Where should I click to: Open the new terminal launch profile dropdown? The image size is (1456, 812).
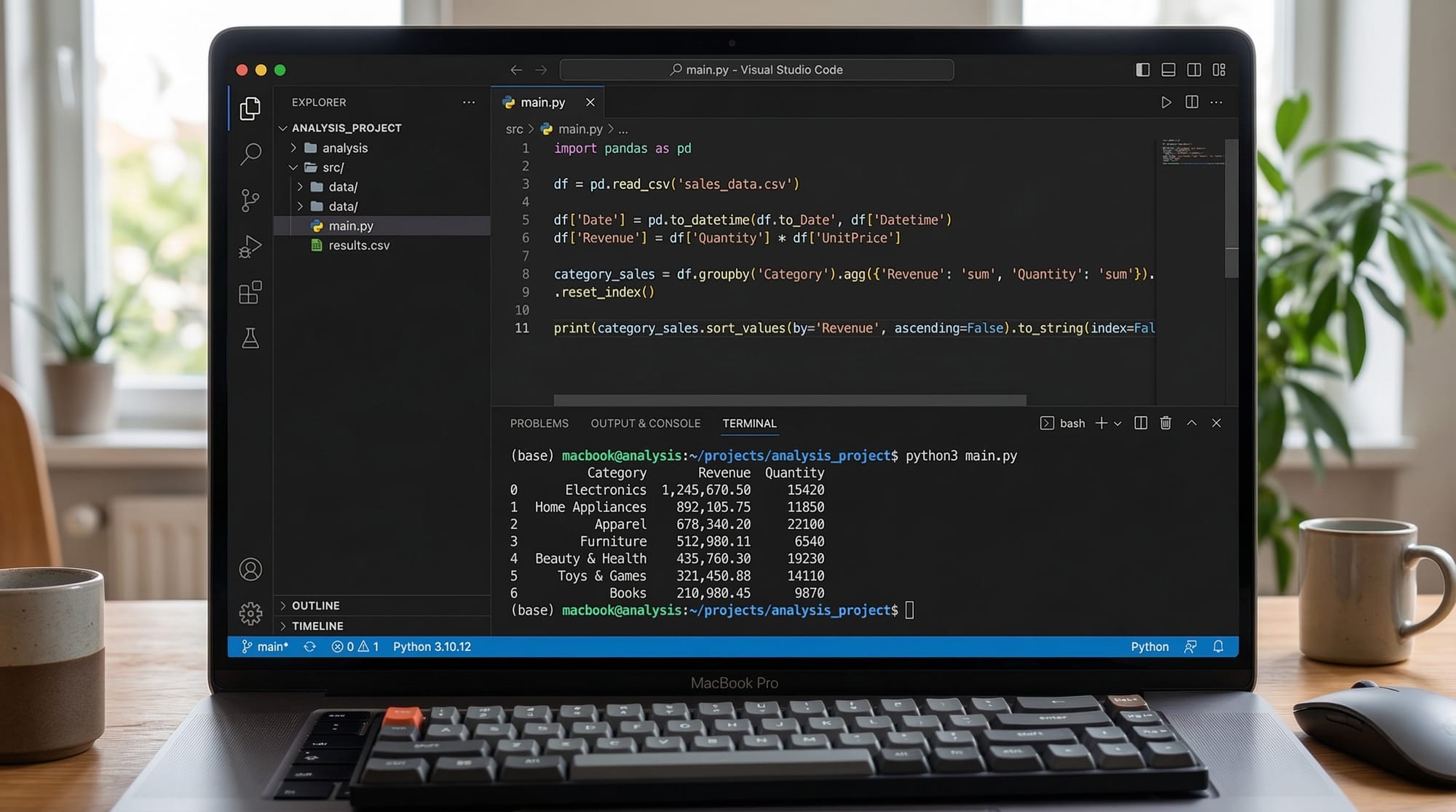[1117, 423]
